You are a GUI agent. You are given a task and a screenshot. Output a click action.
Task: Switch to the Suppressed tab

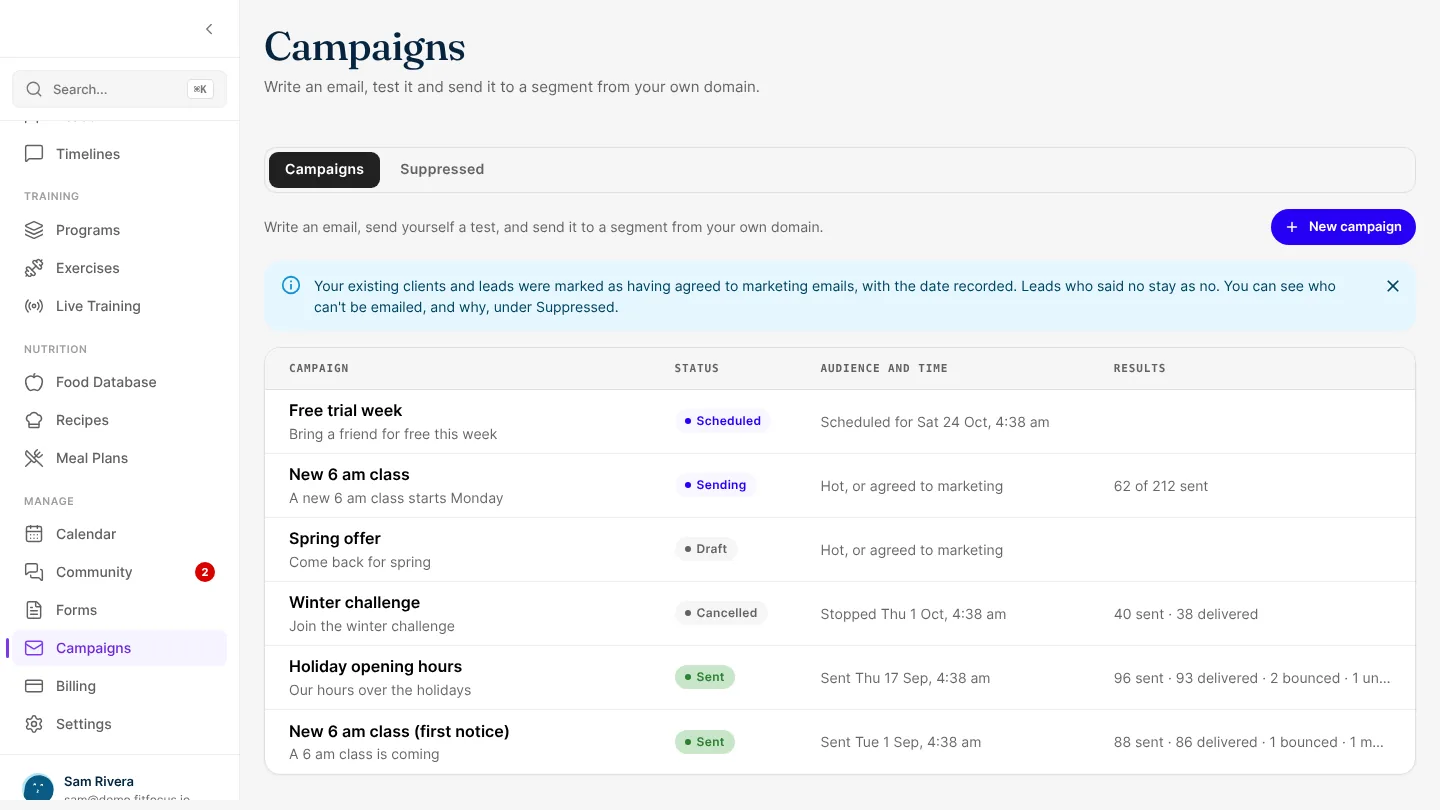442,170
